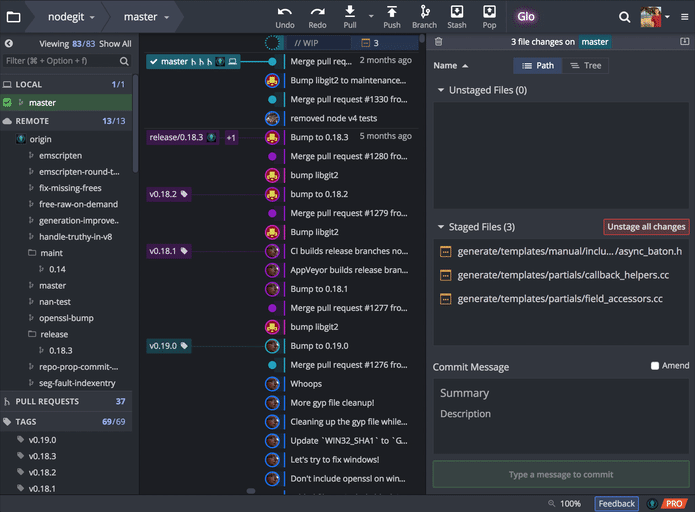Undo the last action
Screen dimensions: 695x512
coord(285,17)
